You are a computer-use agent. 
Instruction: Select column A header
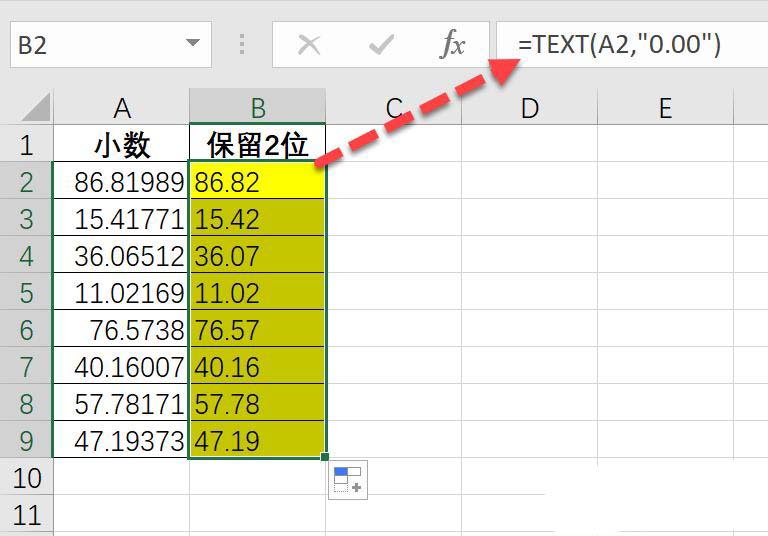(121, 108)
